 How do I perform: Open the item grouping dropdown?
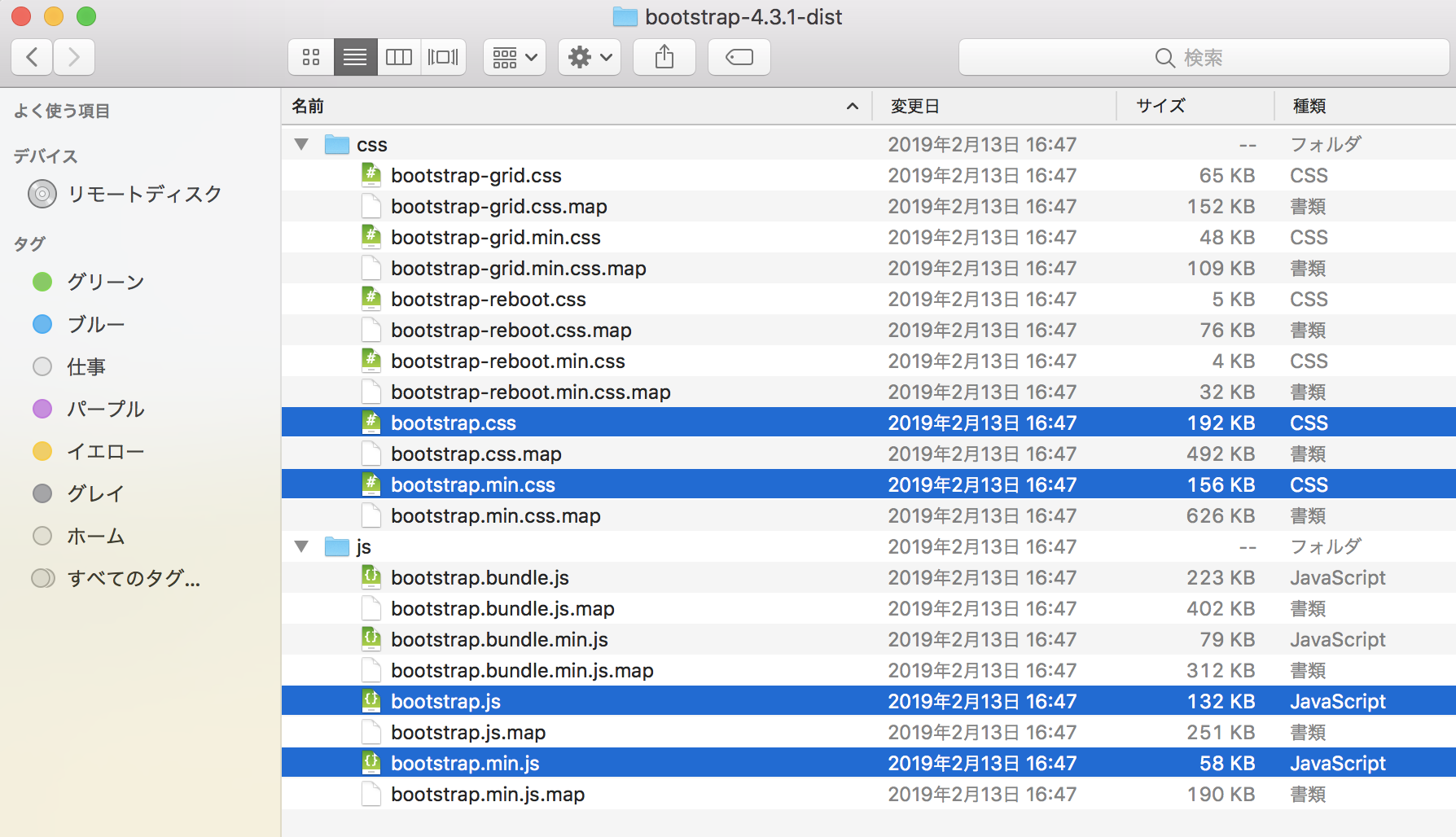(x=515, y=57)
